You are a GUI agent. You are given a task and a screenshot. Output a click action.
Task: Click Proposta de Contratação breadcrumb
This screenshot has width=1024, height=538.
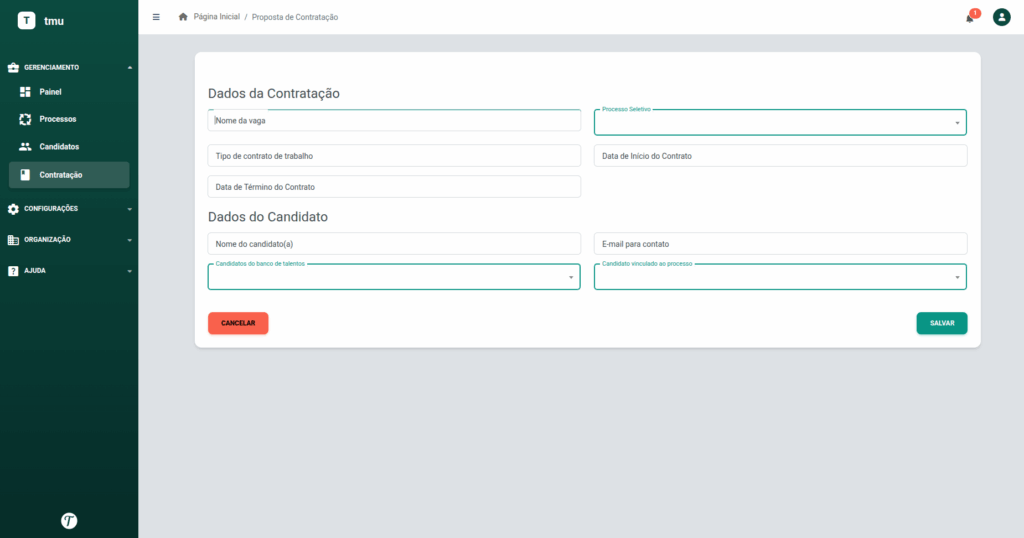(295, 17)
